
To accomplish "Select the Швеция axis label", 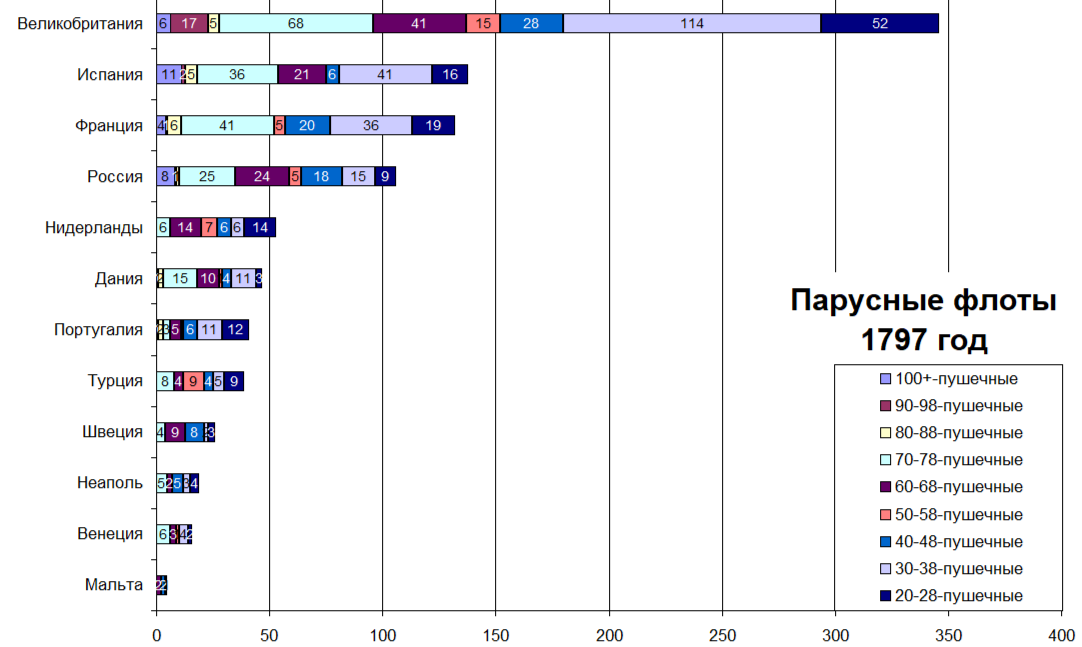I will pos(113,432).
